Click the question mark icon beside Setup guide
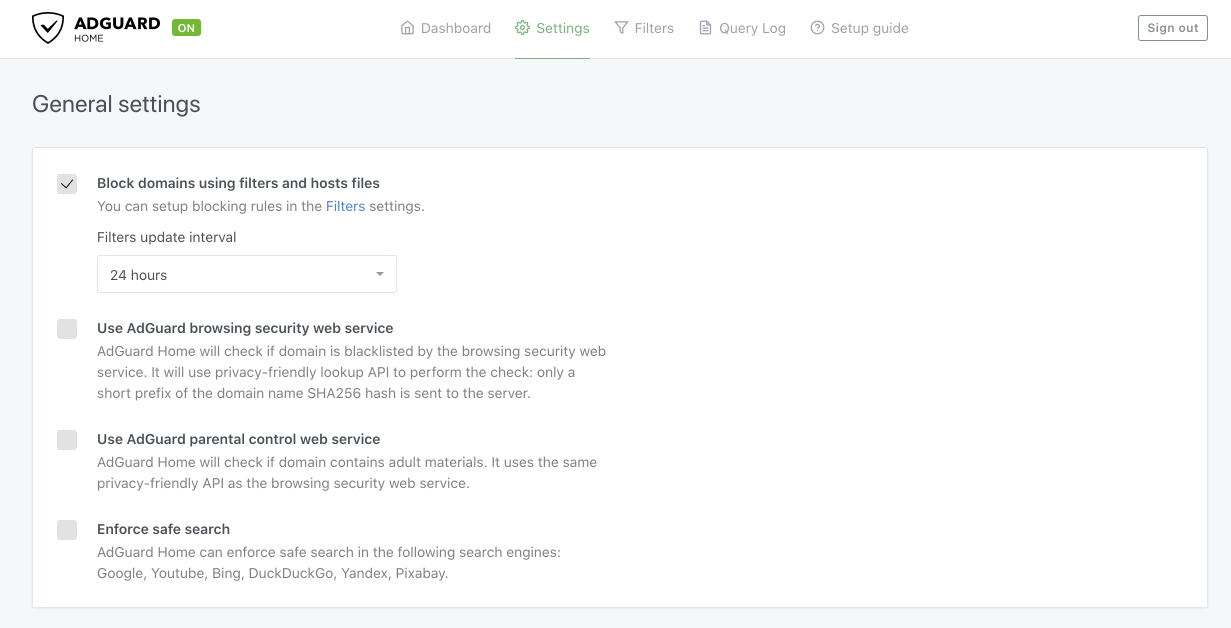1231x628 pixels. [x=817, y=28]
